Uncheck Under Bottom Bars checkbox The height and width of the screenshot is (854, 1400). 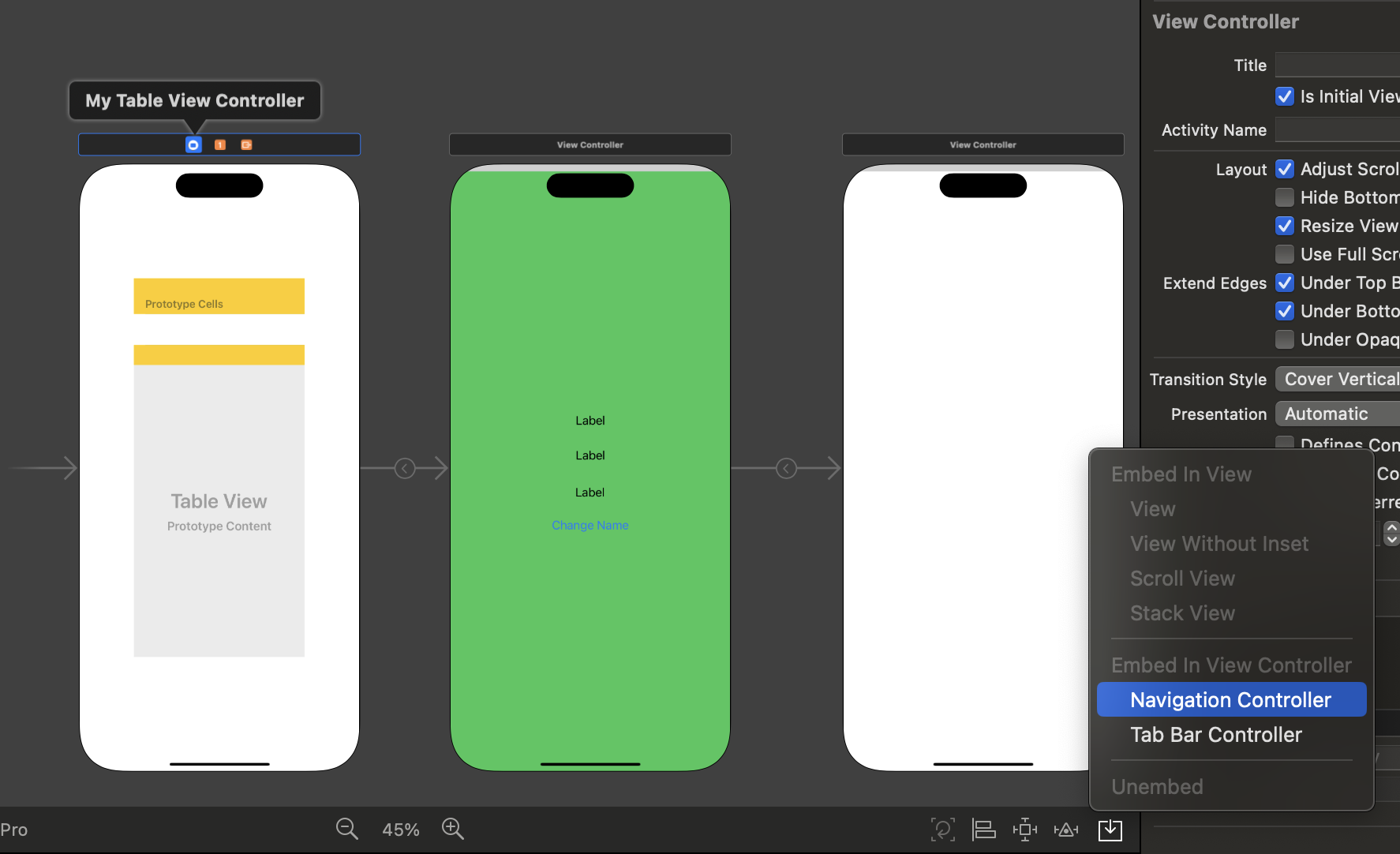[x=1285, y=311]
